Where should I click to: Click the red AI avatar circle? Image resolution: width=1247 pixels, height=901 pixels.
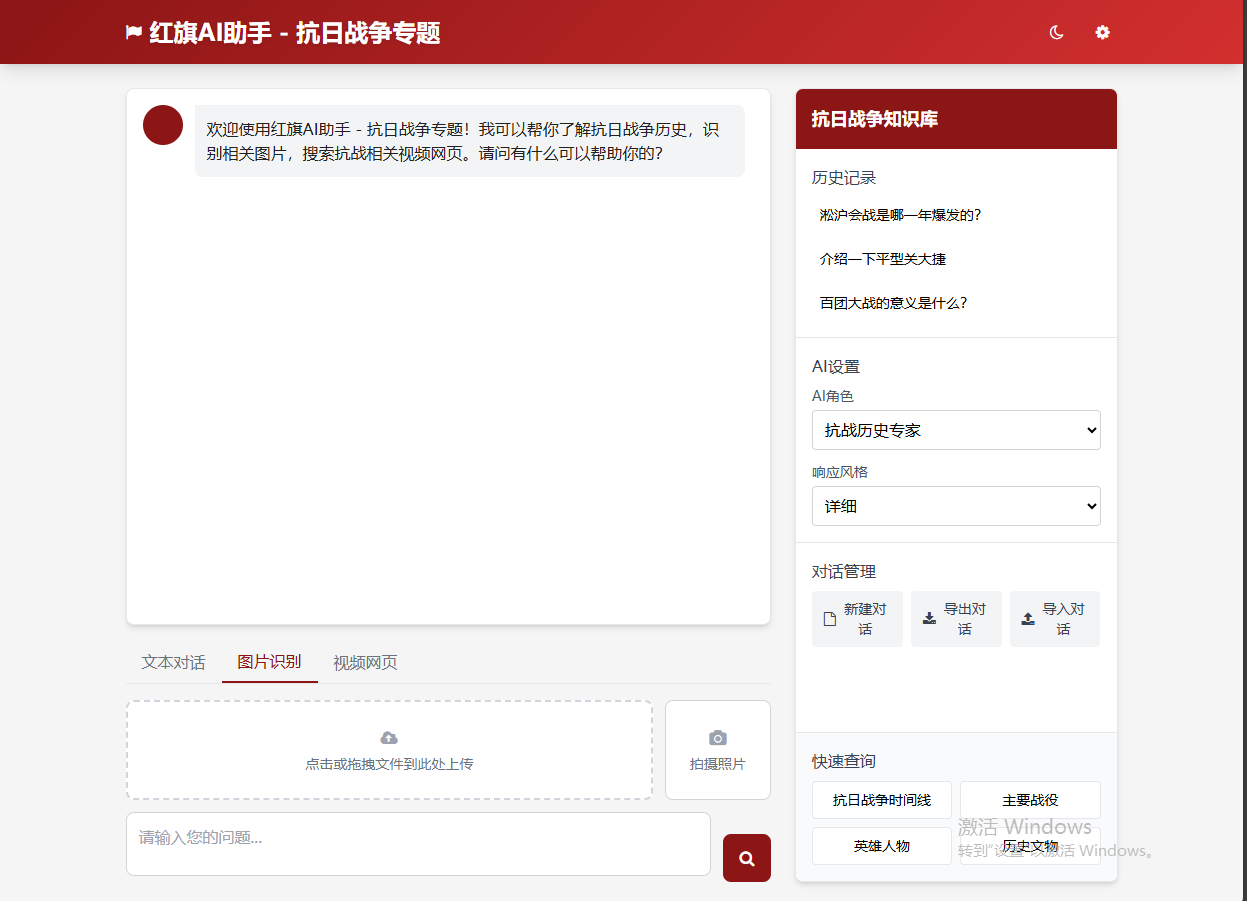tap(163, 125)
